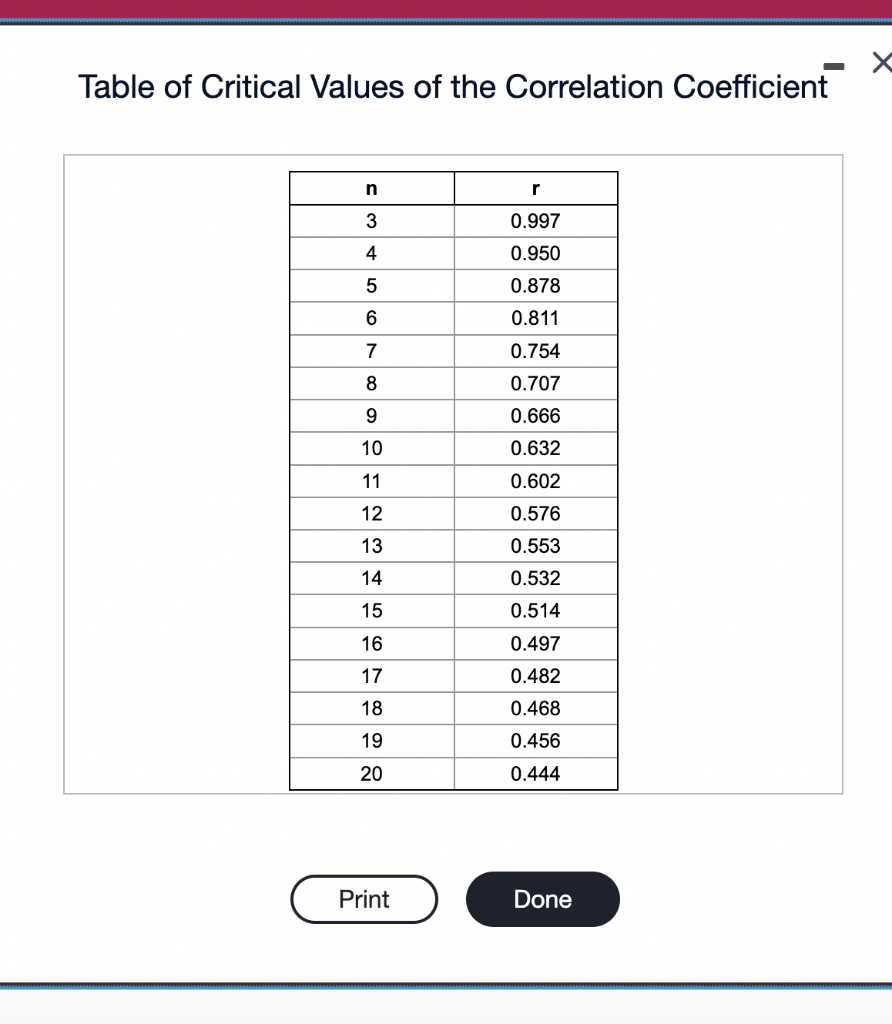Select the row where n equals 12
The image size is (892, 1024).
coord(371,513)
